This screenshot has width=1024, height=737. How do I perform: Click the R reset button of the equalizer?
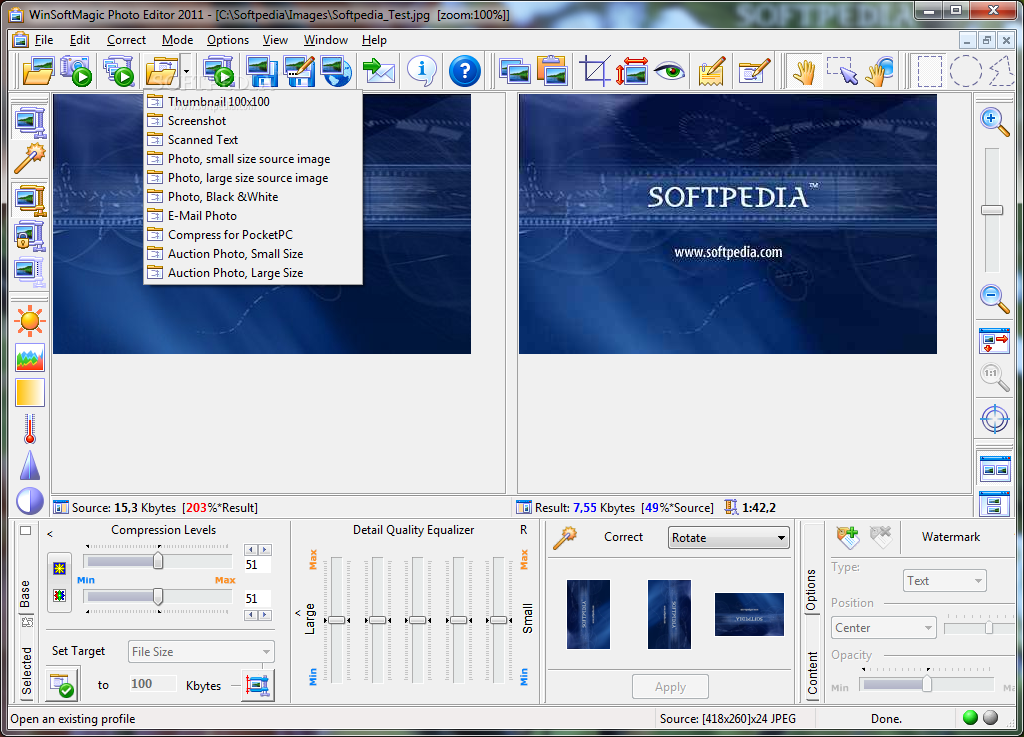click(524, 530)
